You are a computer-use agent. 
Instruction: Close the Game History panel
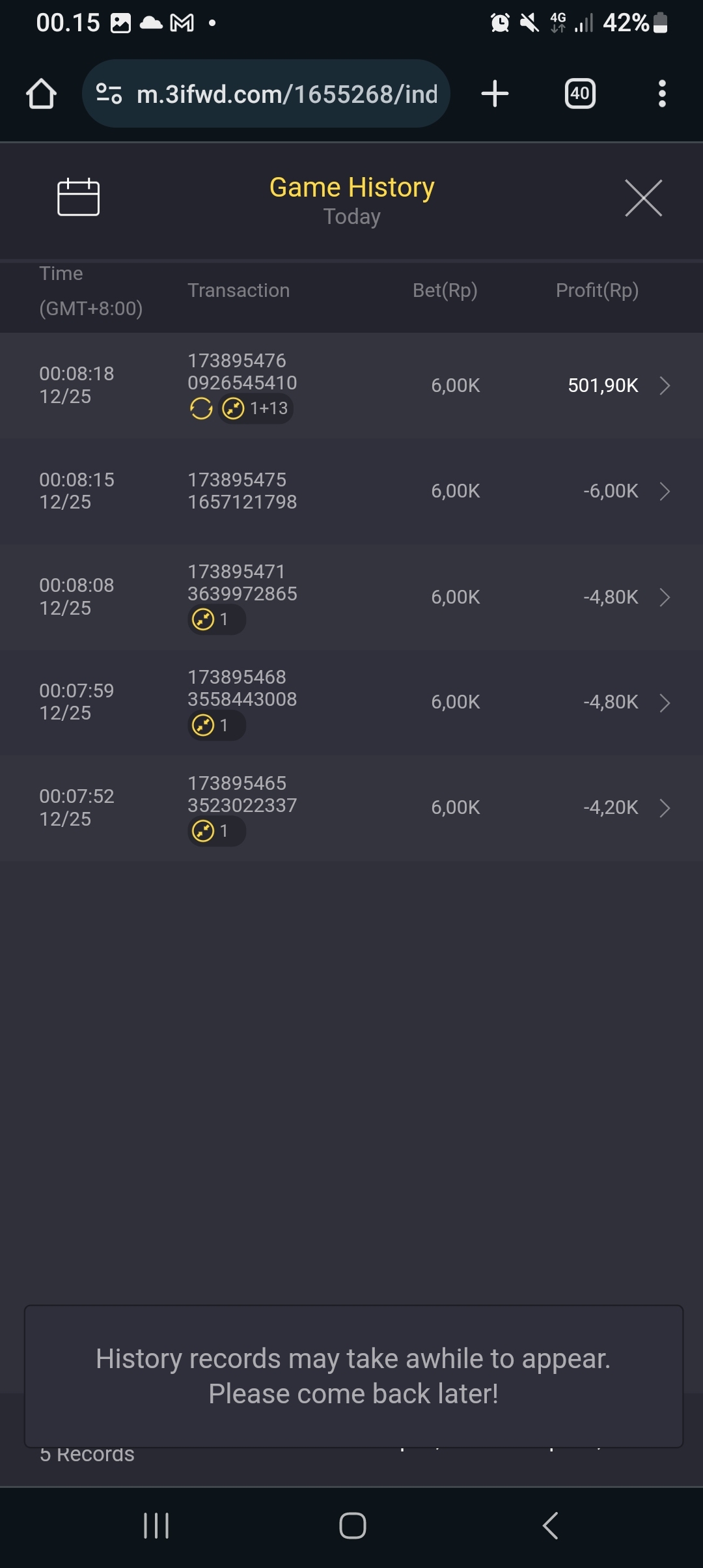click(643, 198)
